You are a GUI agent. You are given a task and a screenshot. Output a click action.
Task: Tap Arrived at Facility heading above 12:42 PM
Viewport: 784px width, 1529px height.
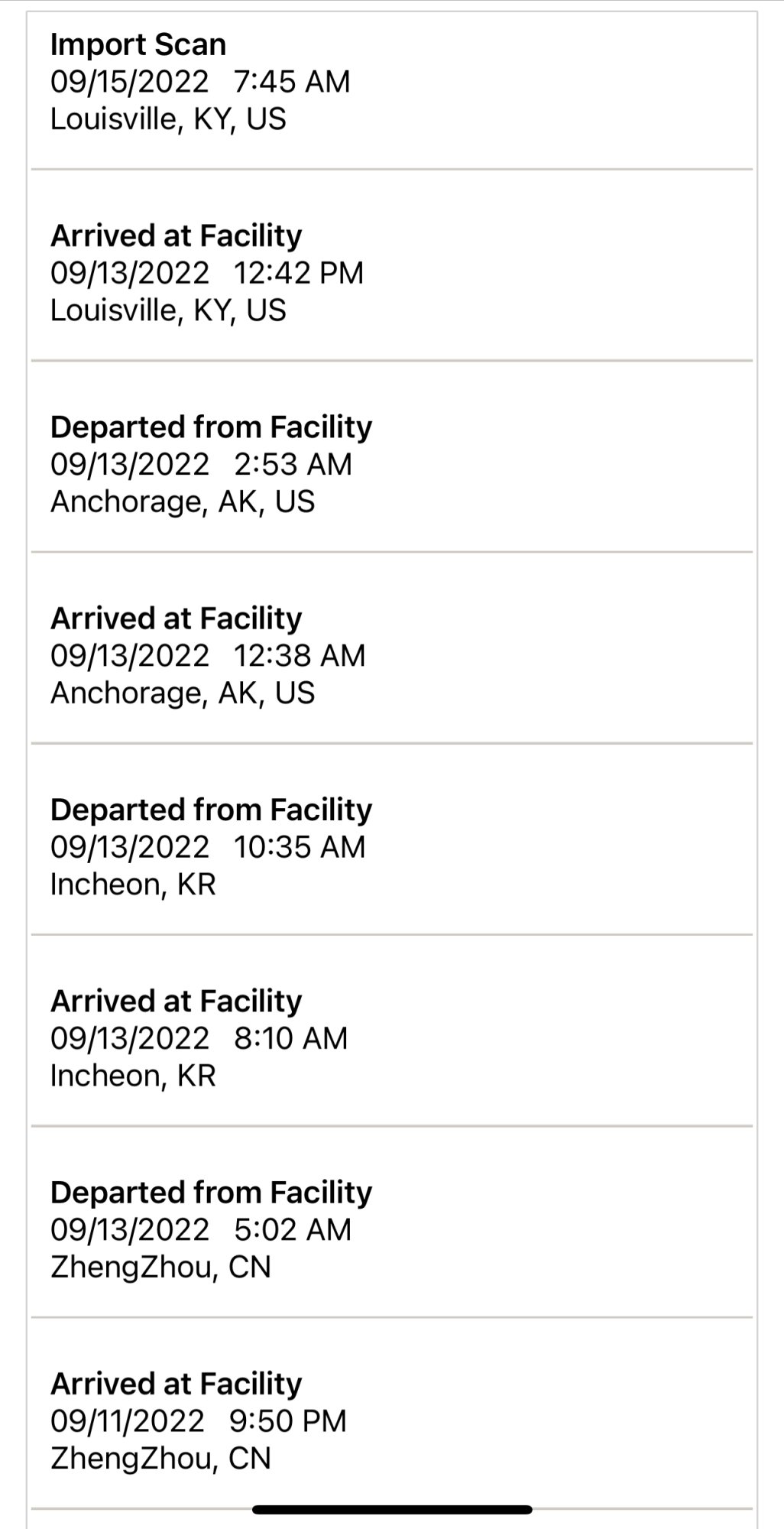[177, 235]
